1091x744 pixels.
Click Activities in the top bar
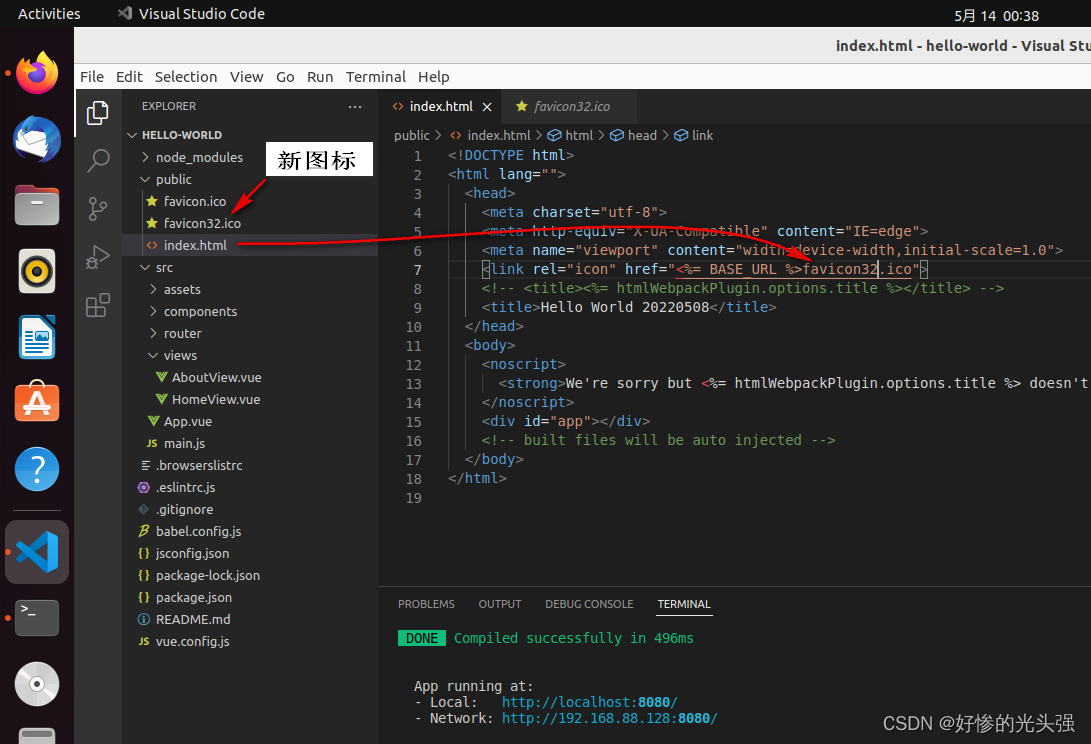pos(49,14)
